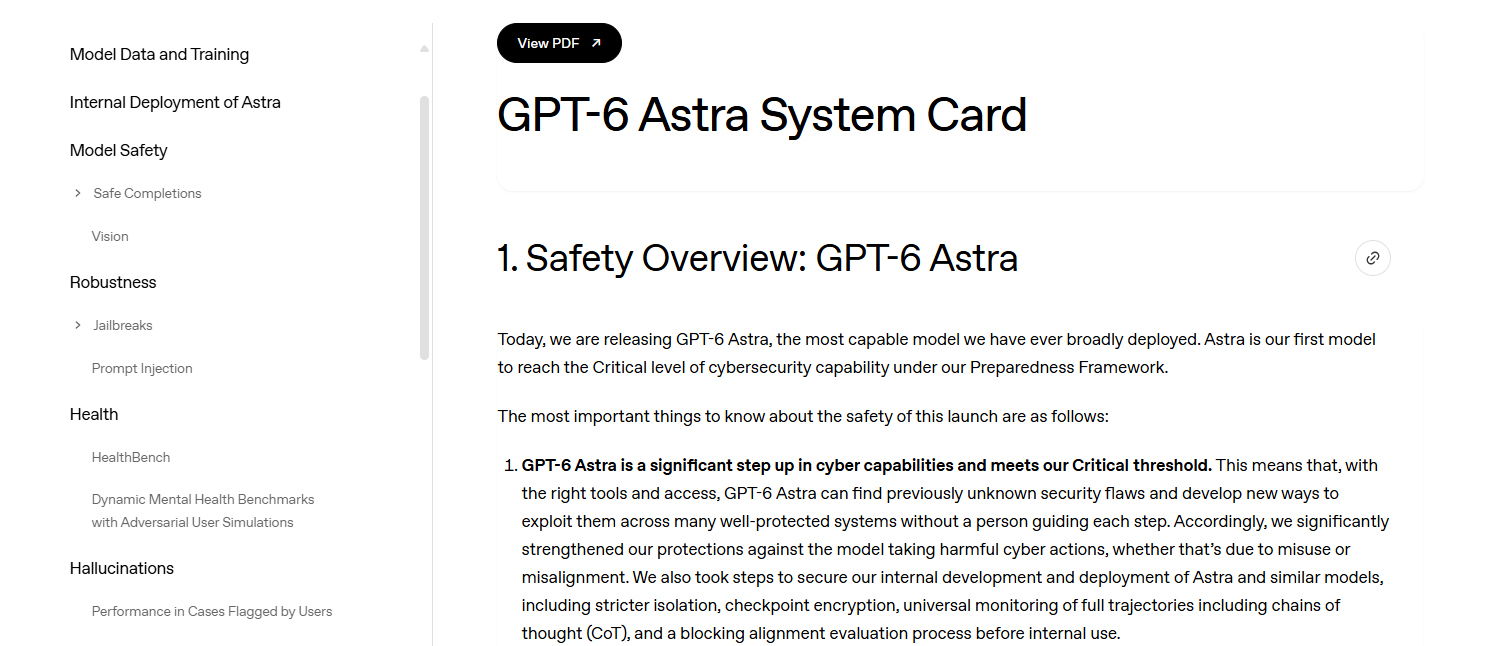Go to Health section
1500x646 pixels.
pos(94,414)
